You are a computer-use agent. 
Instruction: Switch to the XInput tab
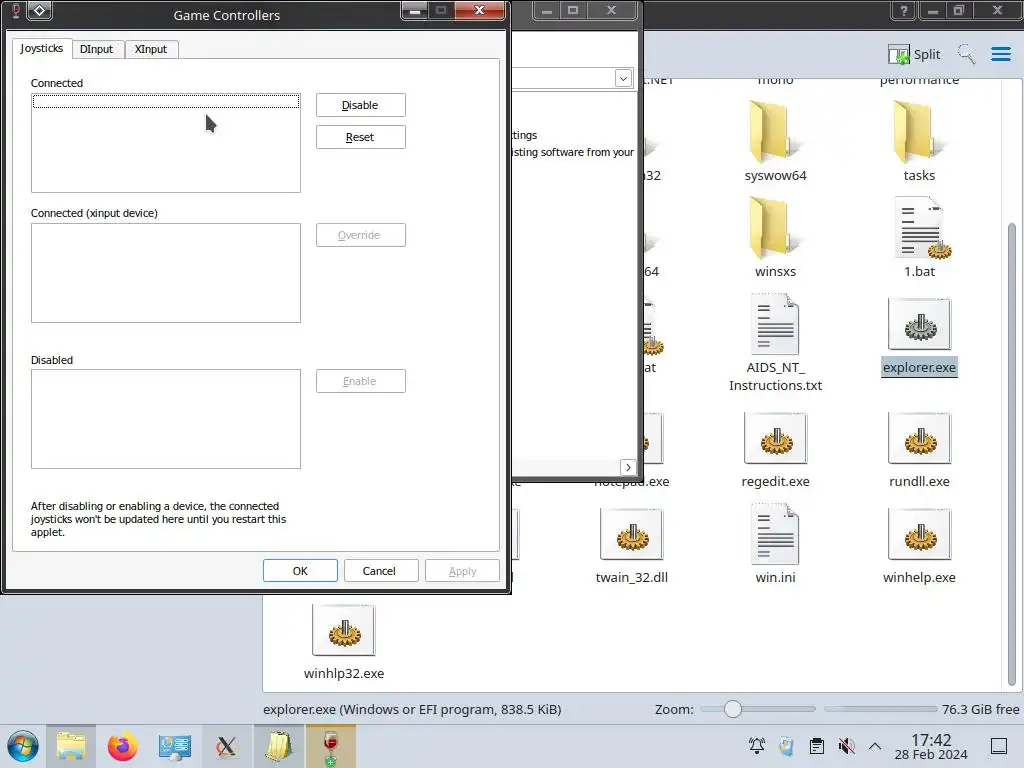pos(151,49)
